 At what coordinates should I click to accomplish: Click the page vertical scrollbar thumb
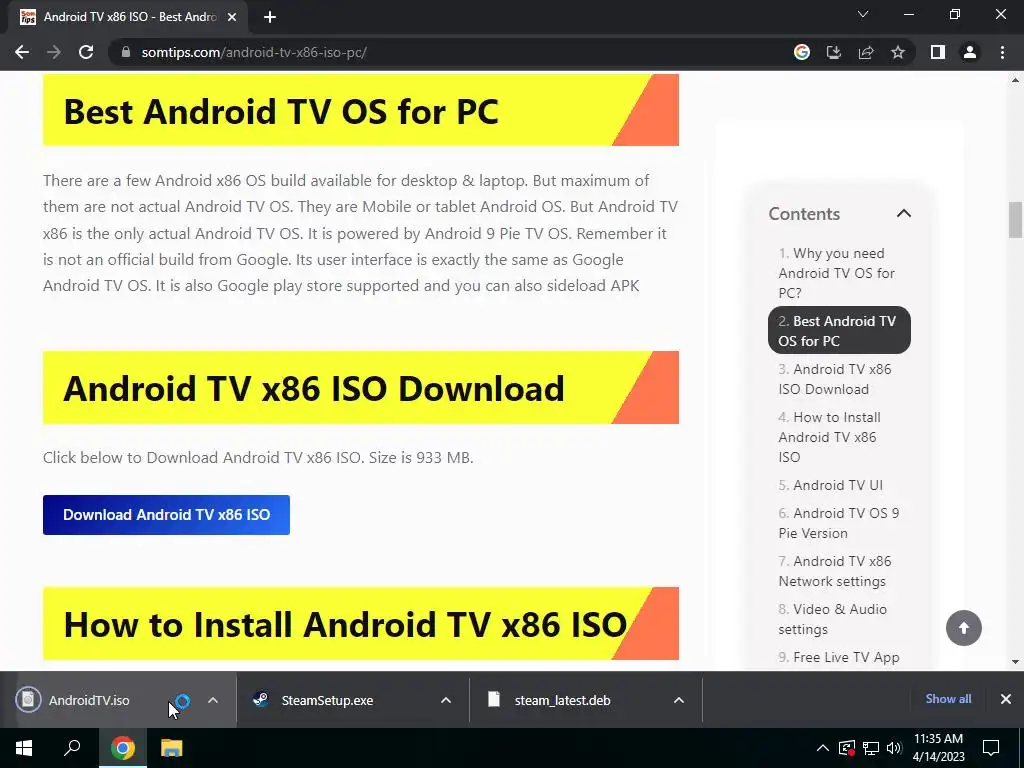[1016, 220]
